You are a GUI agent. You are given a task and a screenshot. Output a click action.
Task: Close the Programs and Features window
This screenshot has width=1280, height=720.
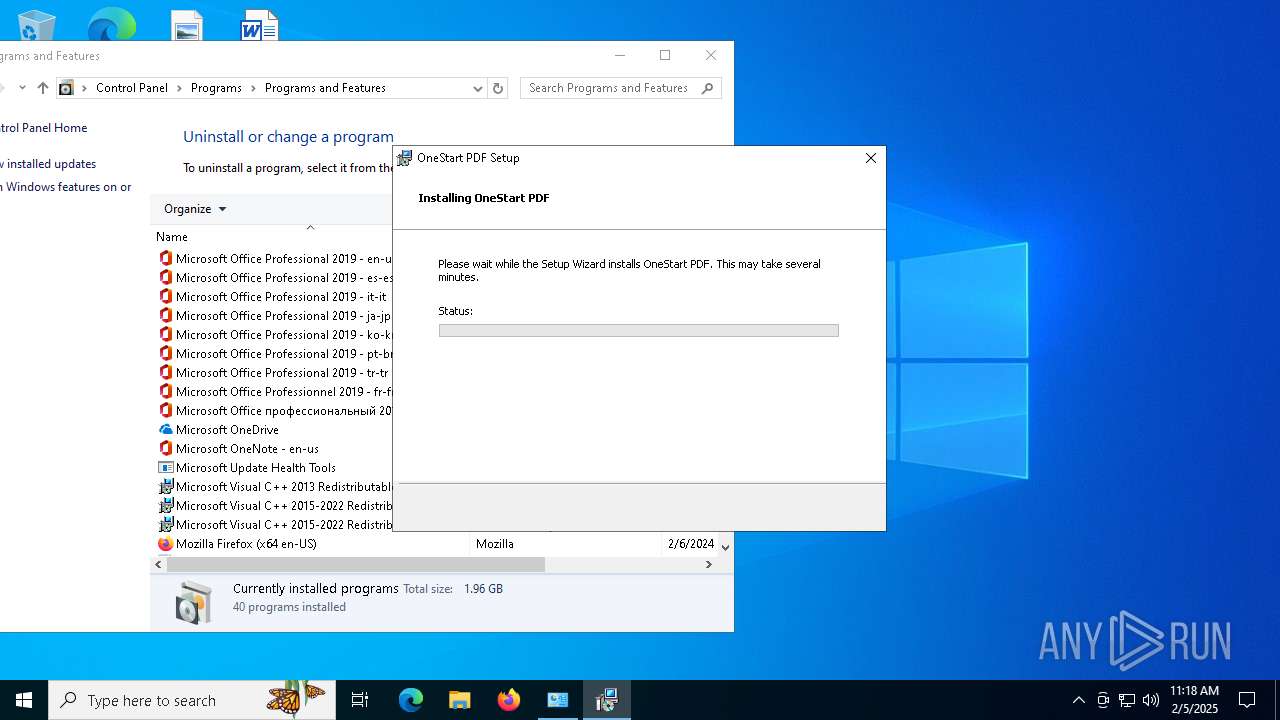(711, 55)
